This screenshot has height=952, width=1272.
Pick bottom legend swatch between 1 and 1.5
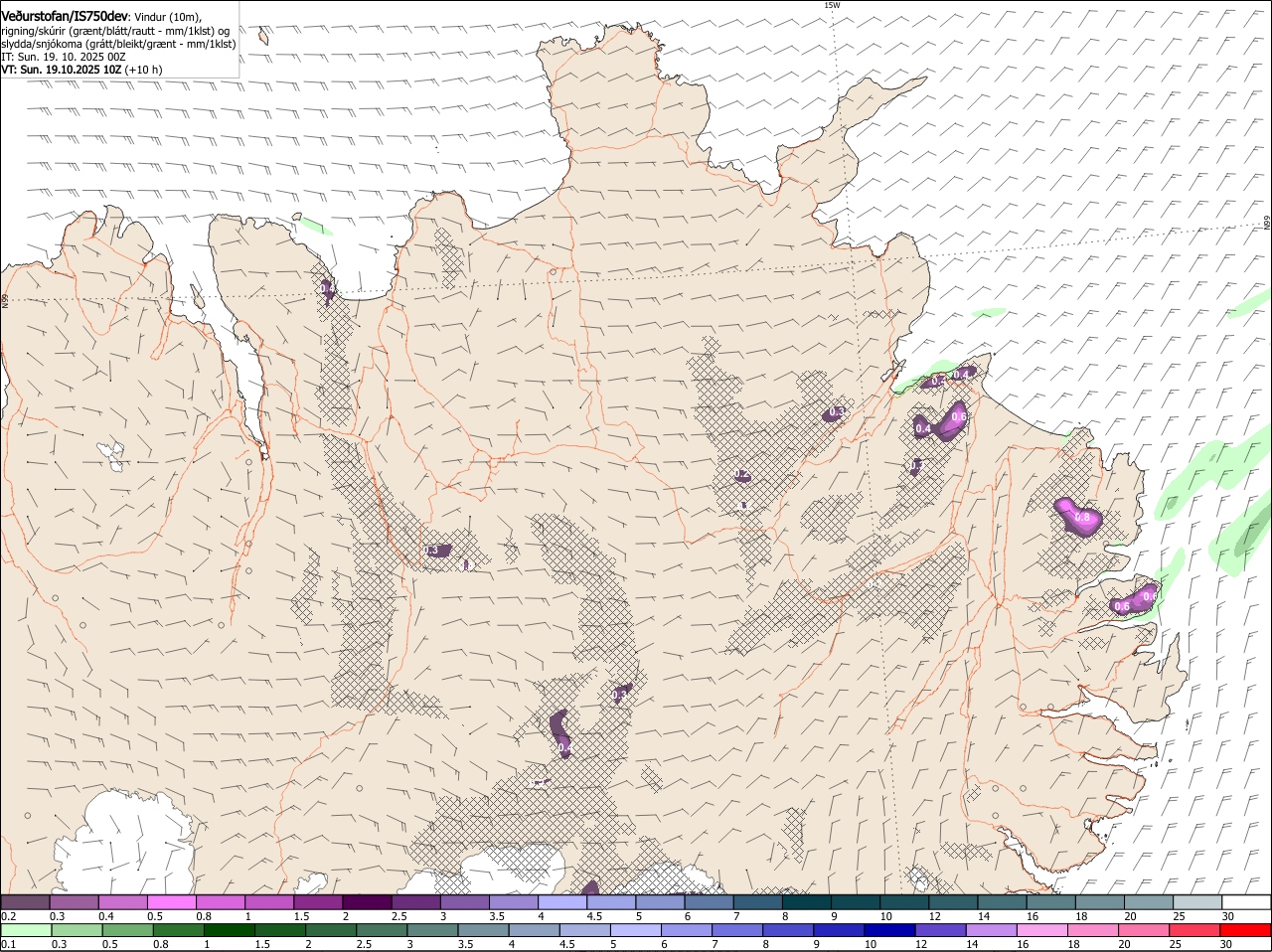tap(229, 930)
